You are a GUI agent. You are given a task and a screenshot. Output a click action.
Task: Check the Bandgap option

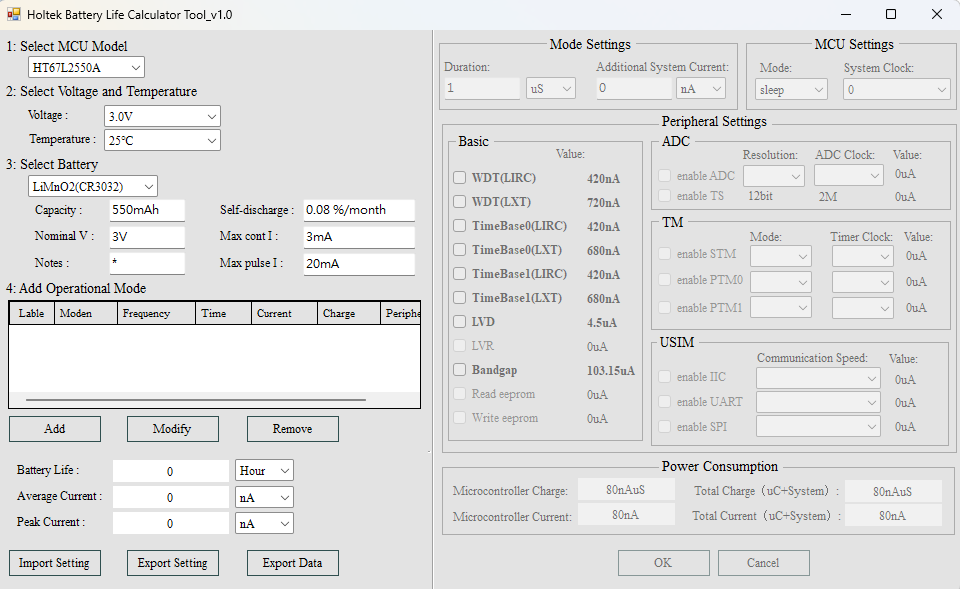460,370
